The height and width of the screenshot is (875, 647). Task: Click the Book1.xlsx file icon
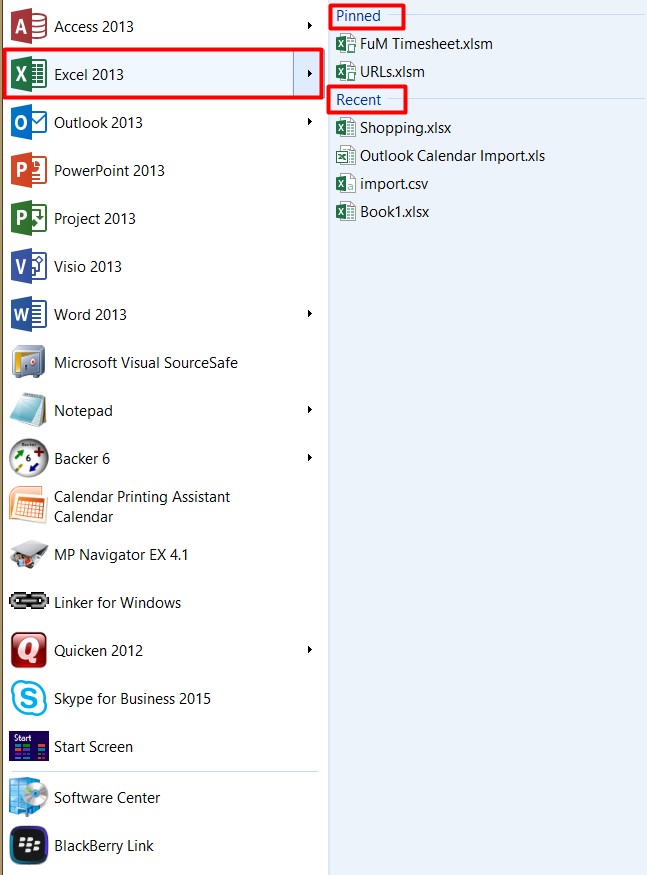(346, 211)
